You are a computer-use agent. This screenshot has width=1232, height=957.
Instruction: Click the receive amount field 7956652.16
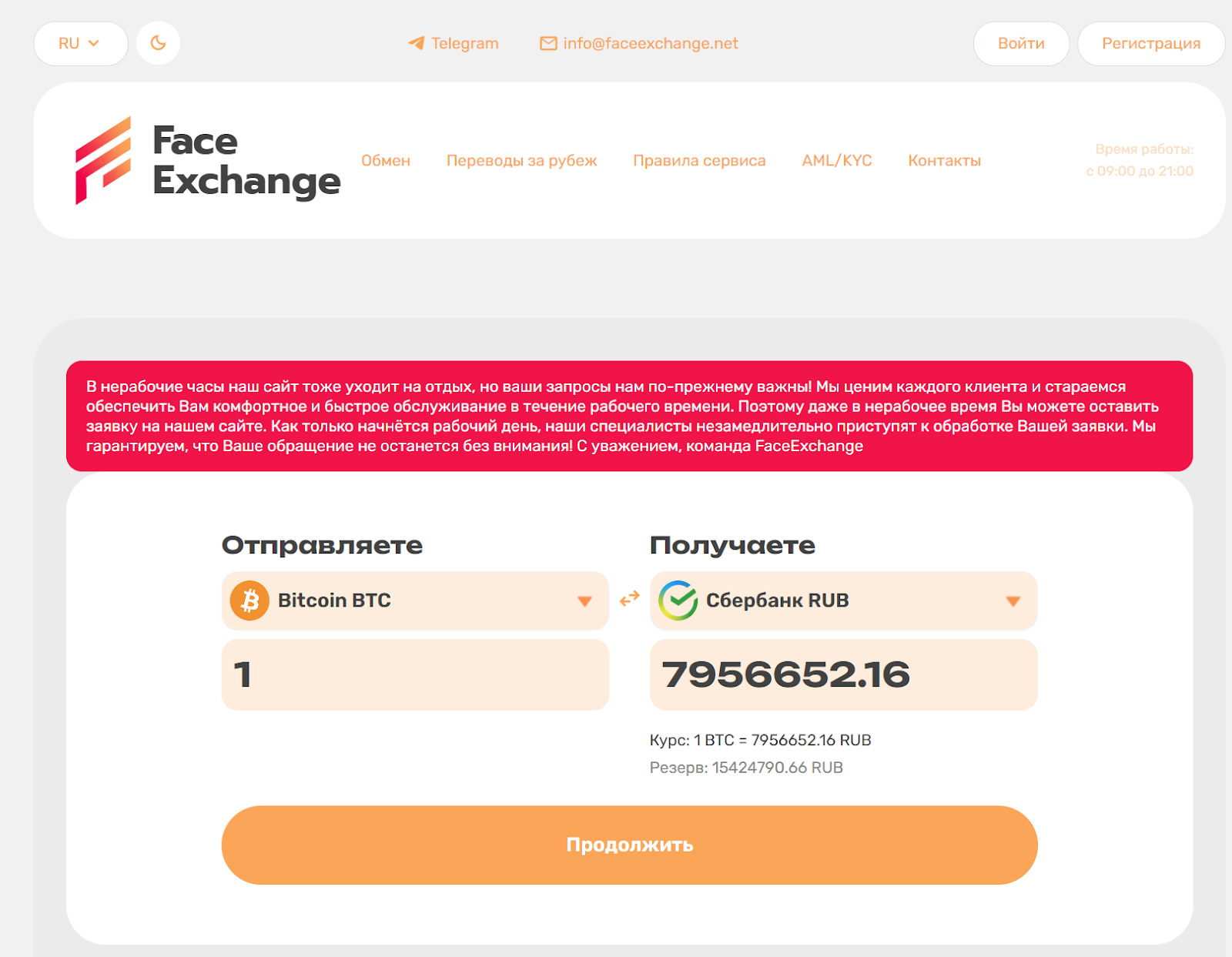(844, 674)
